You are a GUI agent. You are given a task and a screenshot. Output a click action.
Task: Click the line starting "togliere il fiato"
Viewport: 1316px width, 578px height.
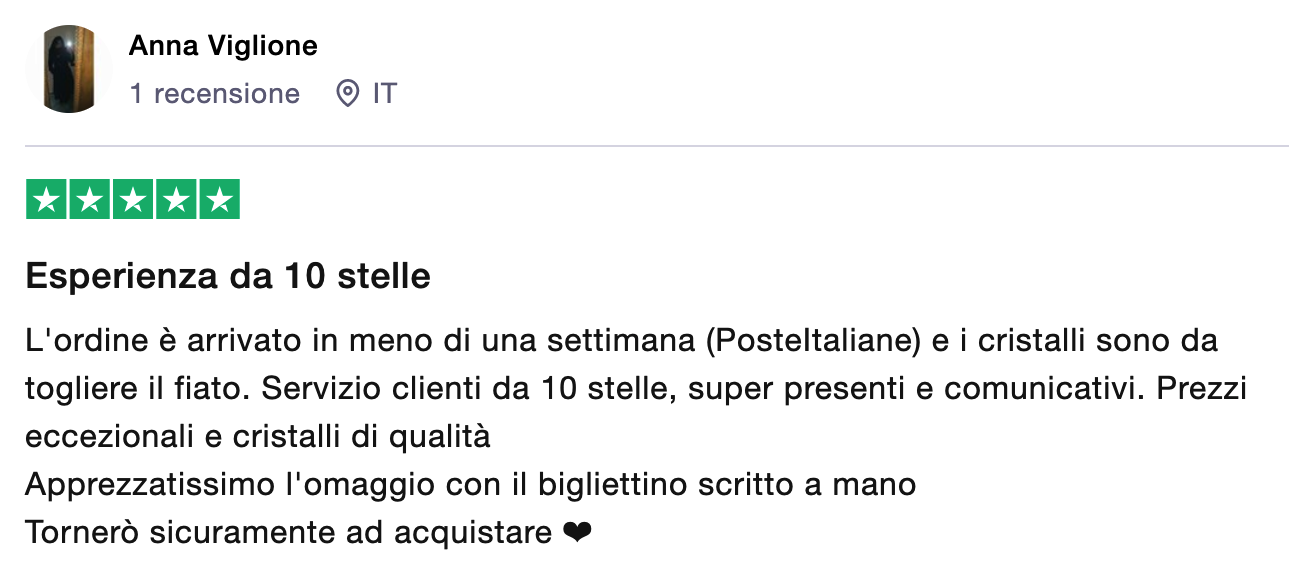pos(636,389)
